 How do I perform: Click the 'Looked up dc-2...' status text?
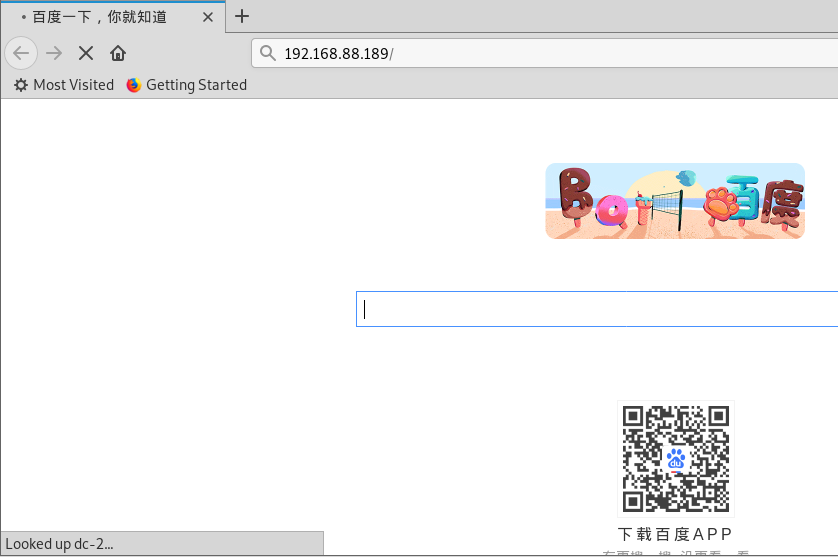coord(59,544)
